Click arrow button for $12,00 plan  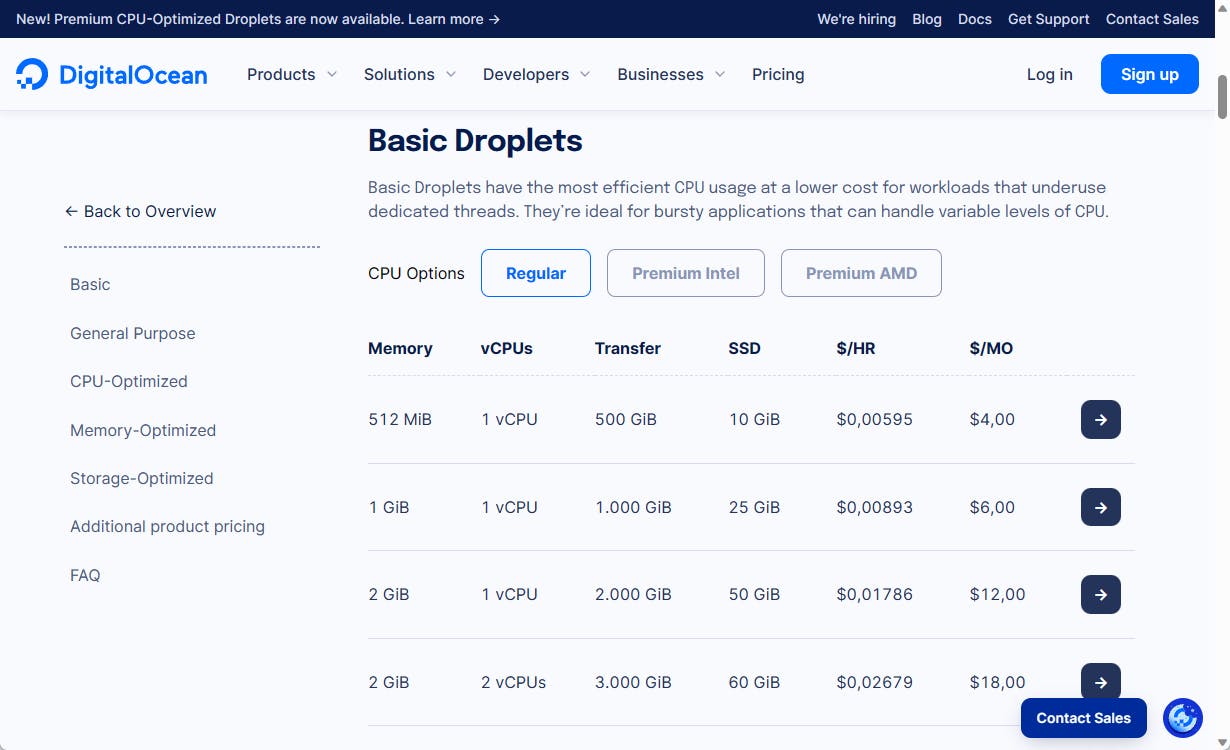tap(1101, 595)
